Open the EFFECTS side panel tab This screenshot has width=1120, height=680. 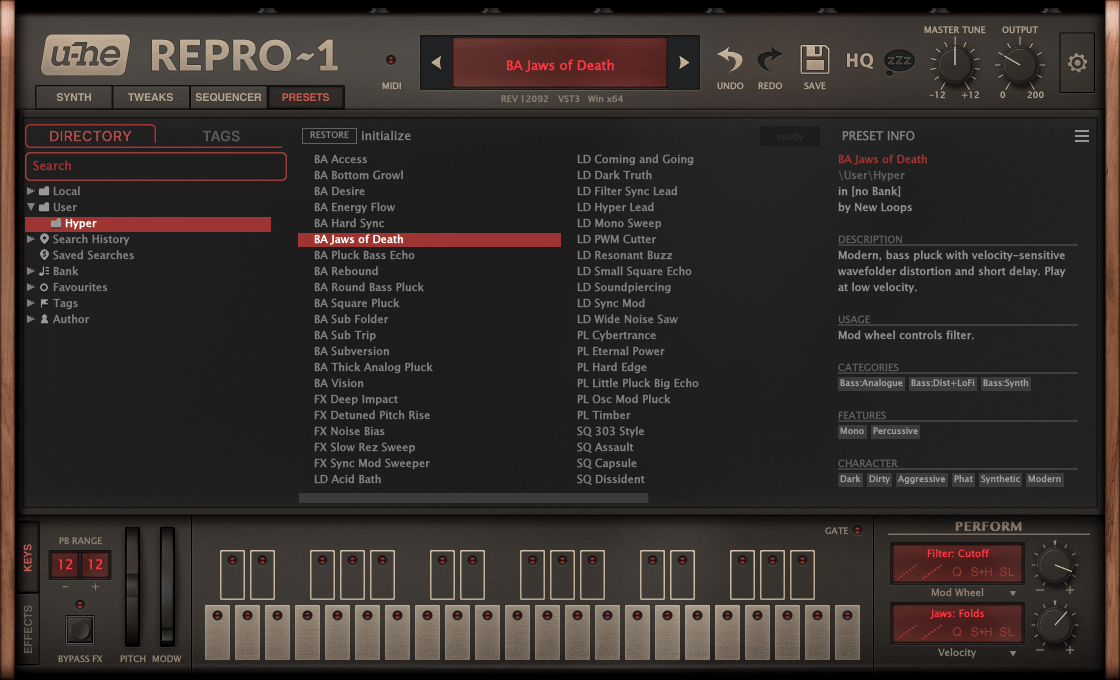[27, 629]
